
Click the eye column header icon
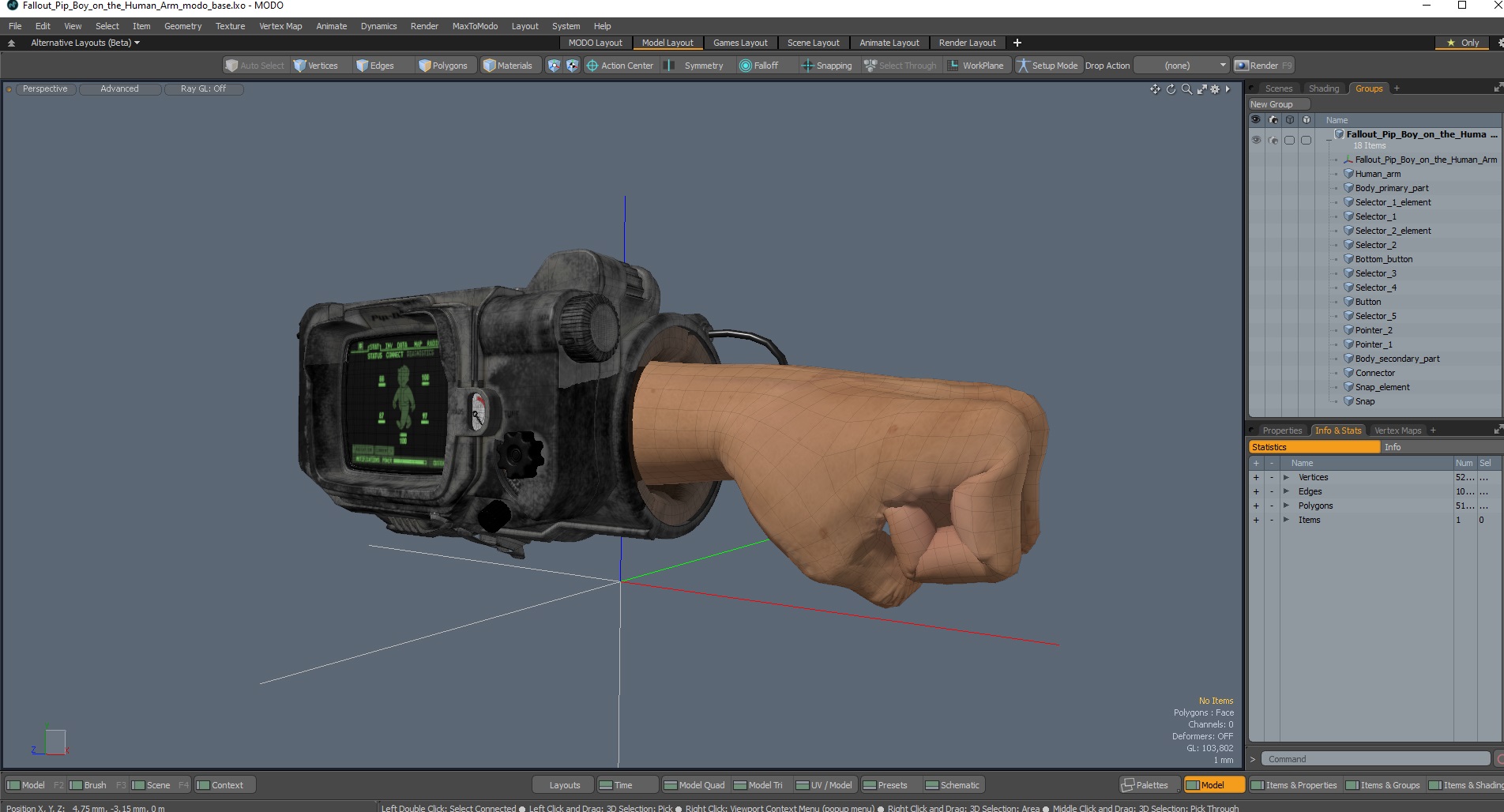pyautogui.click(x=1256, y=120)
